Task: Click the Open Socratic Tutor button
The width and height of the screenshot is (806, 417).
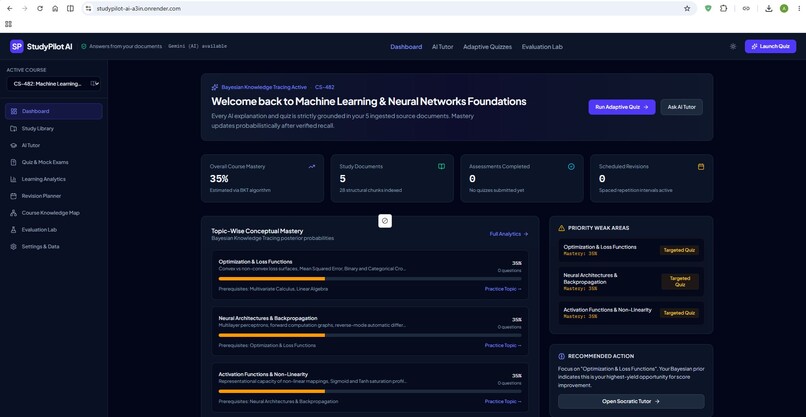Action: (631, 402)
